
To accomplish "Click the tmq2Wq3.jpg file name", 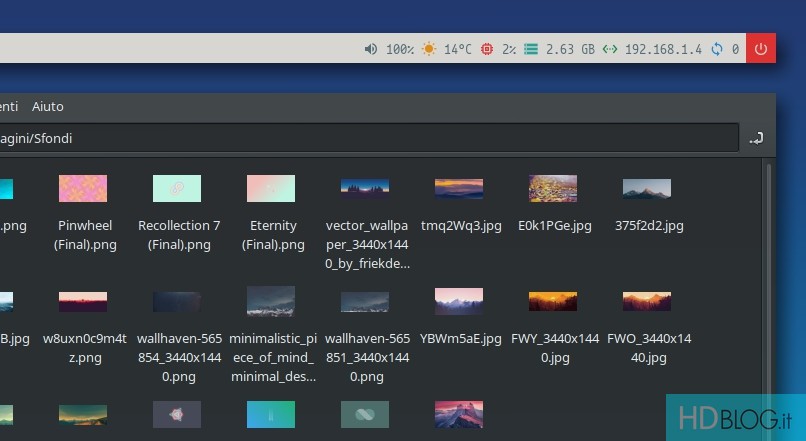I will point(461,226).
